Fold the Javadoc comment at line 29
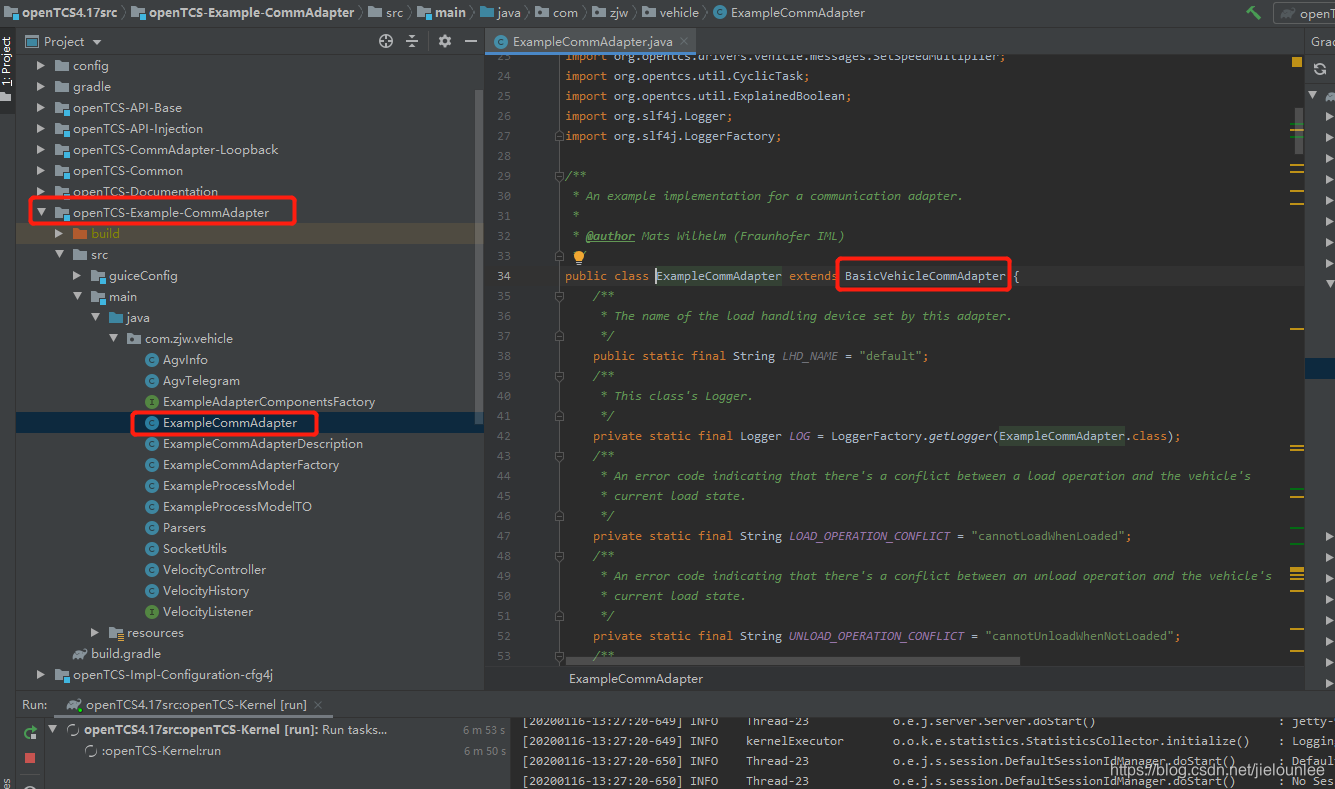 tap(558, 176)
